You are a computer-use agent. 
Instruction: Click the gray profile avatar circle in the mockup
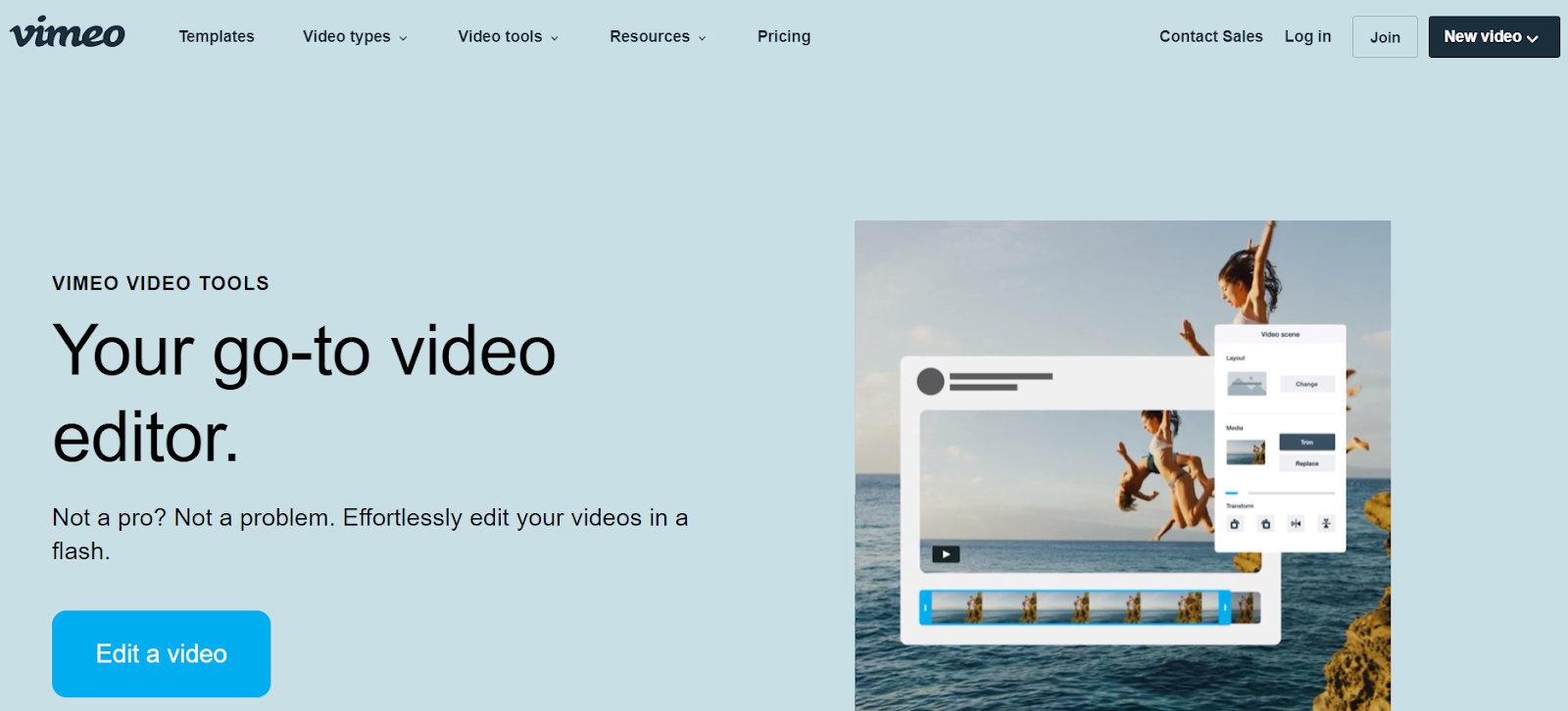point(930,381)
